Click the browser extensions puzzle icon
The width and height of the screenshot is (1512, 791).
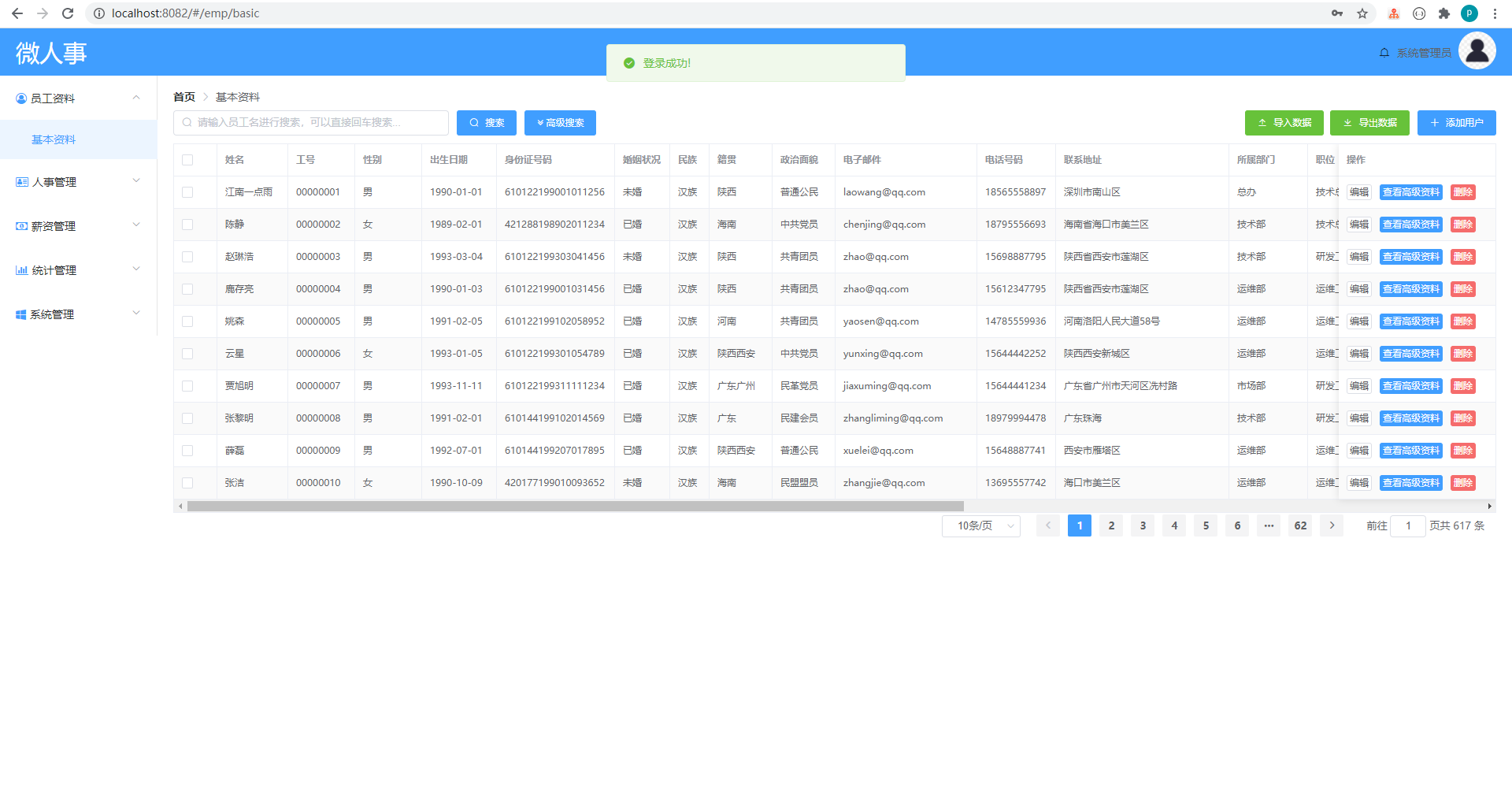1445,13
